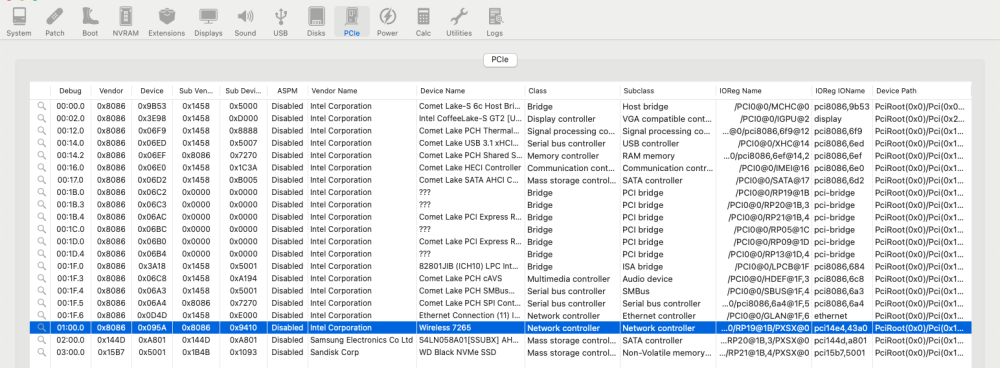Open the Power toolbar section
Viewport: 1000px width, 368px height.
387,22
